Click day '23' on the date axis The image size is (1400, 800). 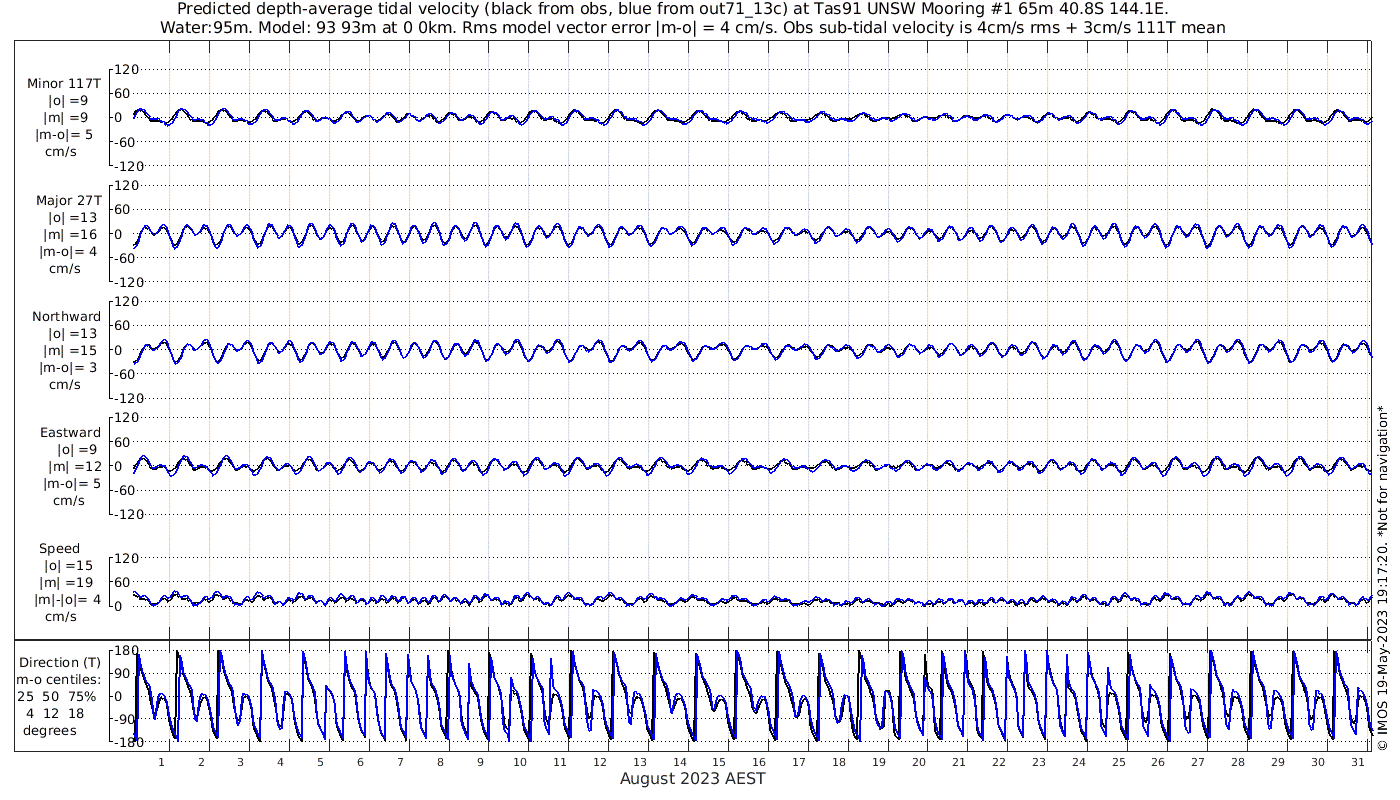click(x=1038, y=763)
